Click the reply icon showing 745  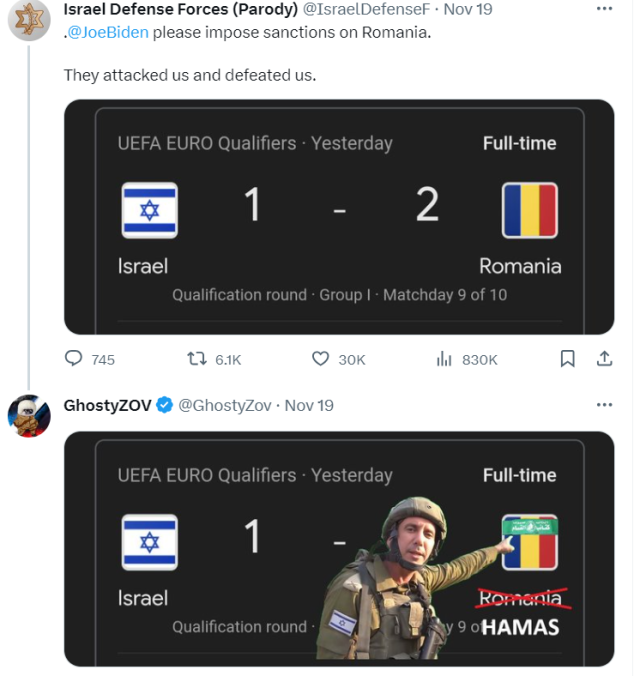74,359
